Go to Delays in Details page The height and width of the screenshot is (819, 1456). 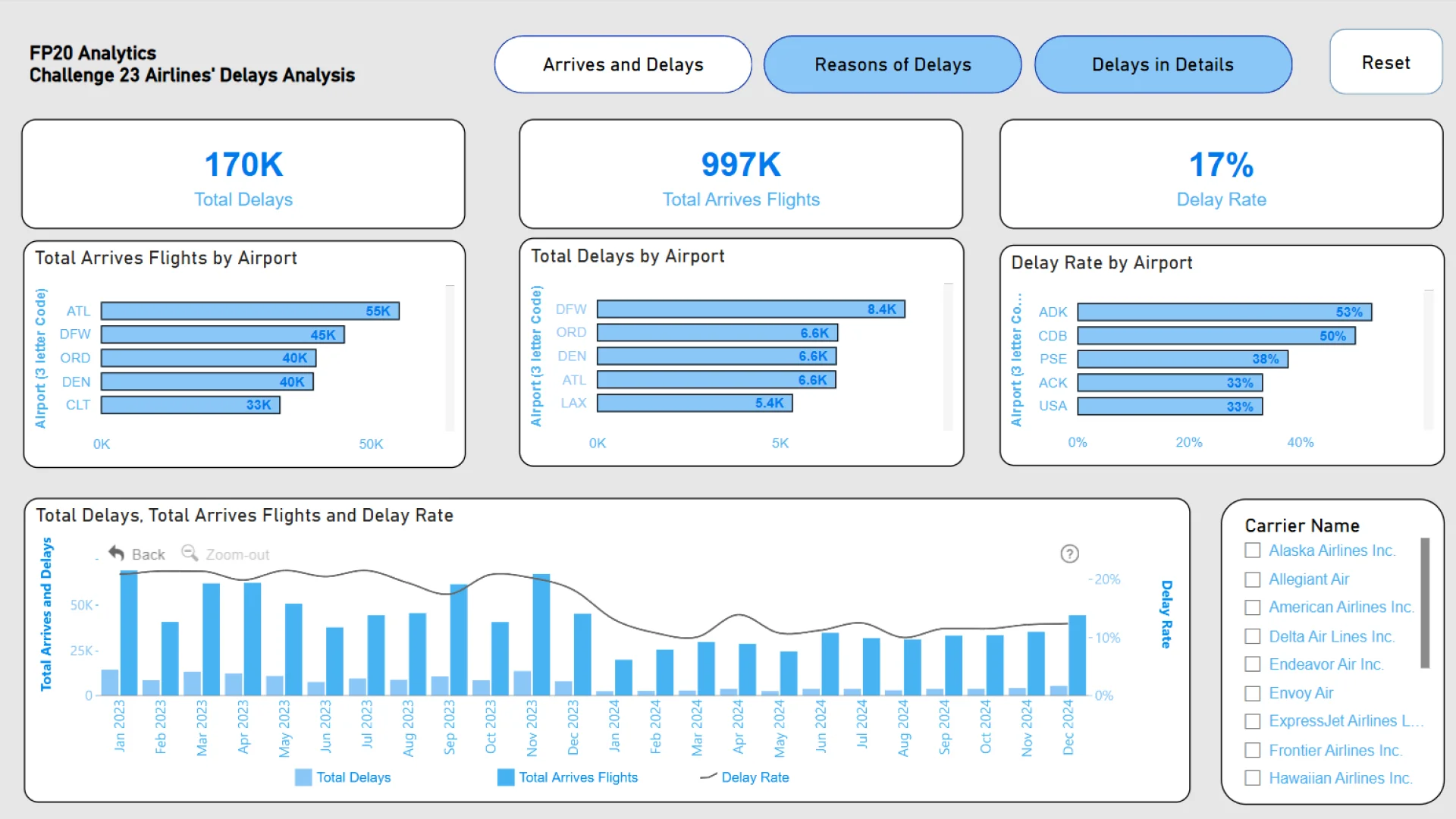pyautogui.click(x=1163, y=64)
